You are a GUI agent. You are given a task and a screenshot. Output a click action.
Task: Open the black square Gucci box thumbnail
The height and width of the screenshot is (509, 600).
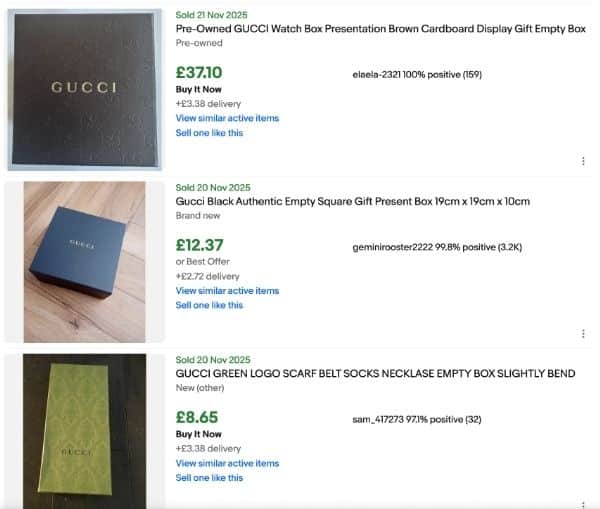point(85,262)
